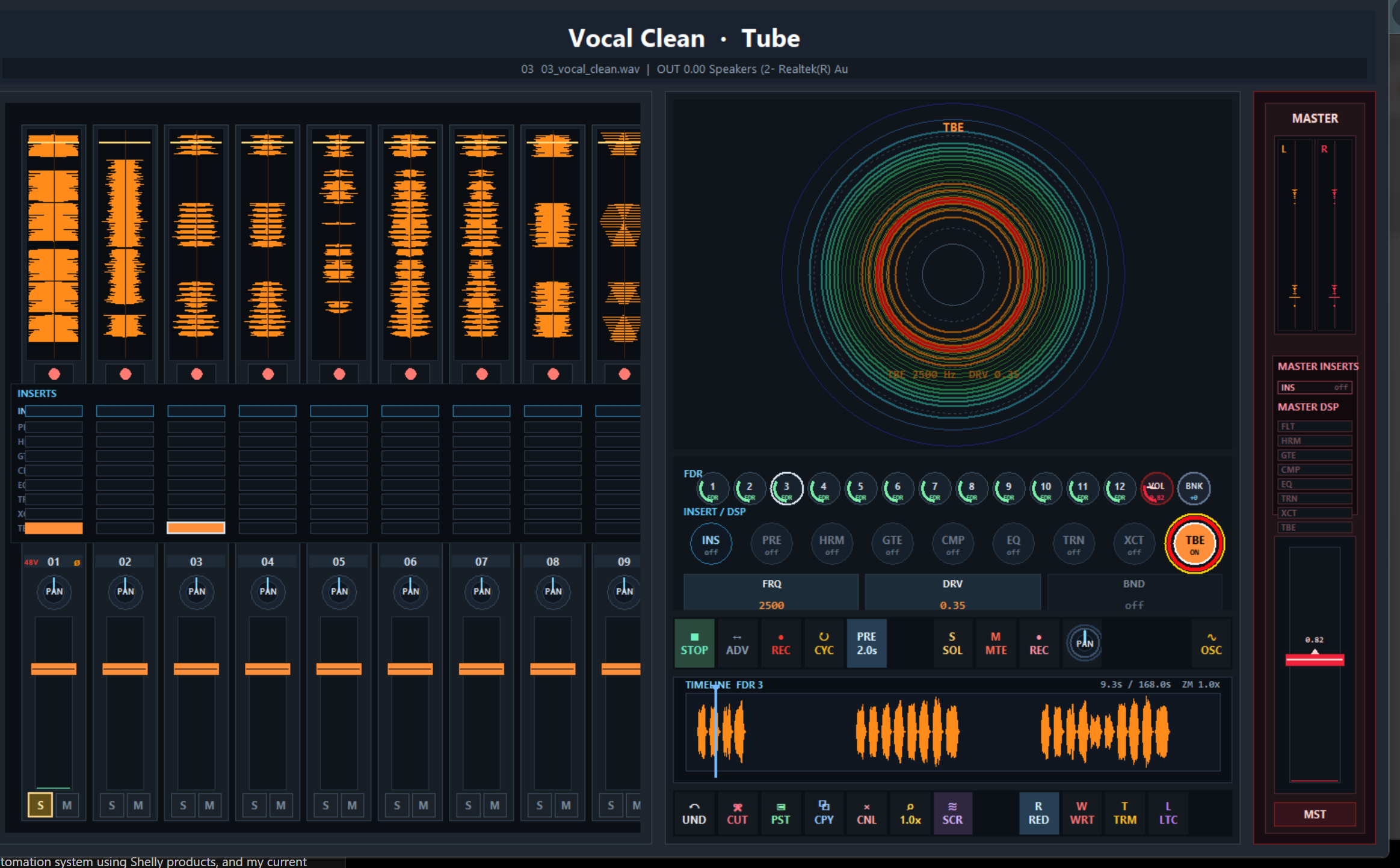The height and width of the screenshot is (868, 1400).
Task: Toggle the XCT DSP module
Action: (x=1133, y=544)
